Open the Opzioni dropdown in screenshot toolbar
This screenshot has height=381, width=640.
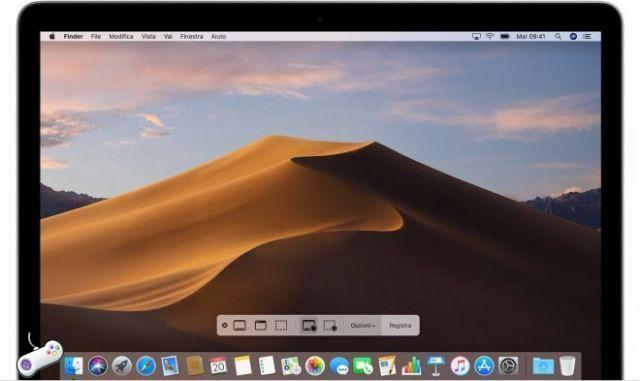coord(363,325)
